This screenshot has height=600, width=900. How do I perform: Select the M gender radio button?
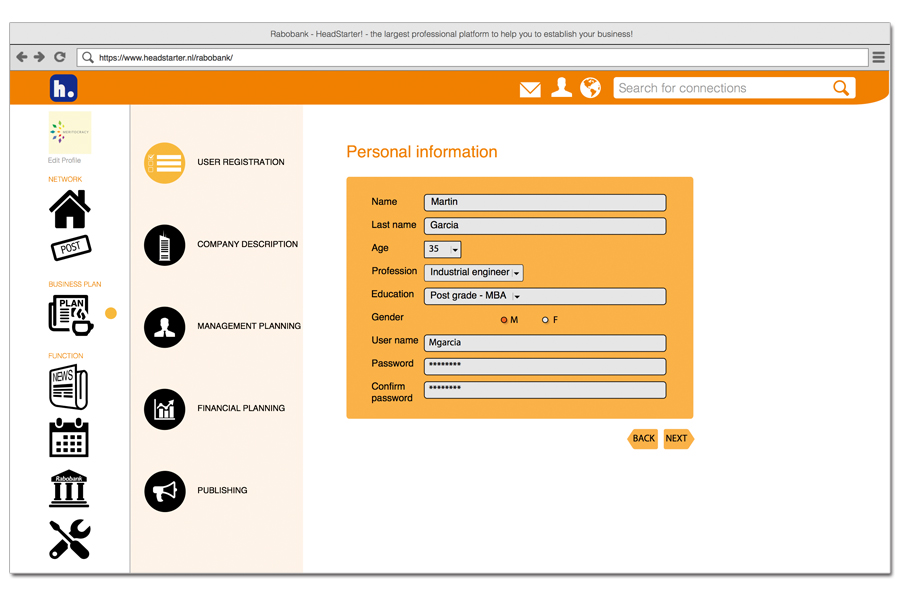[502, 319]
